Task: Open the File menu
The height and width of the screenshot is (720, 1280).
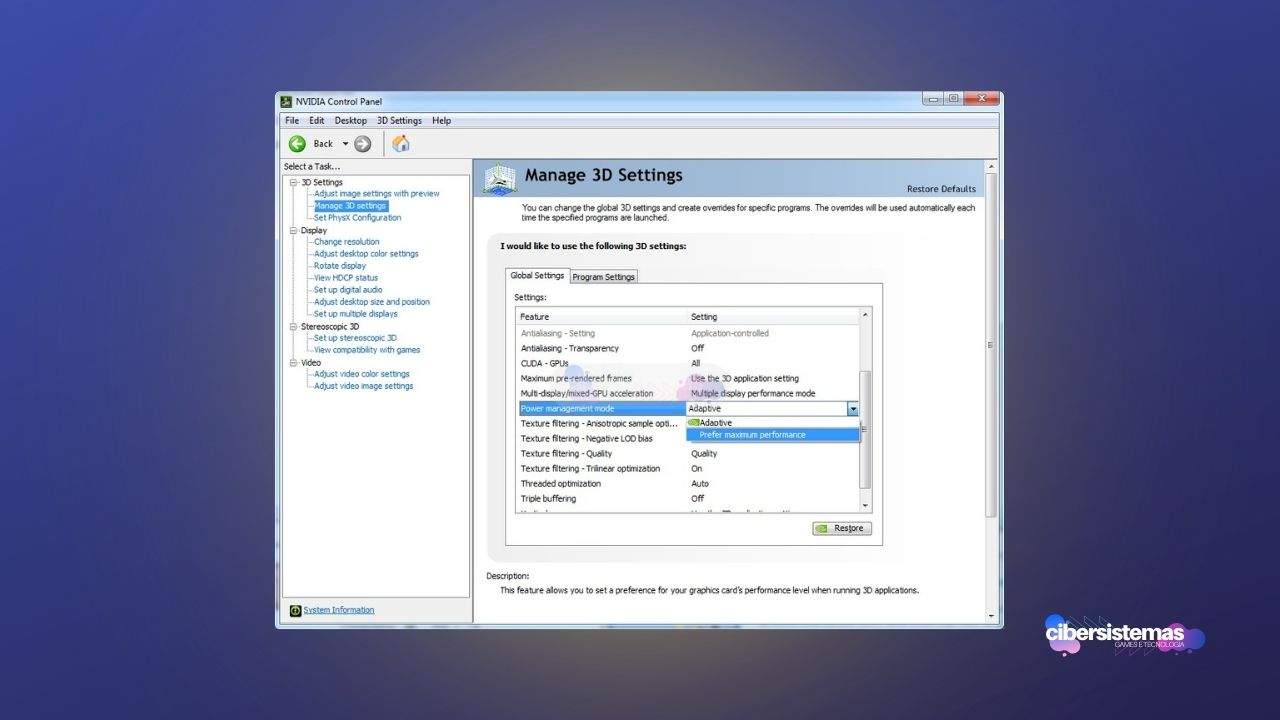Action: pos(292,121)
